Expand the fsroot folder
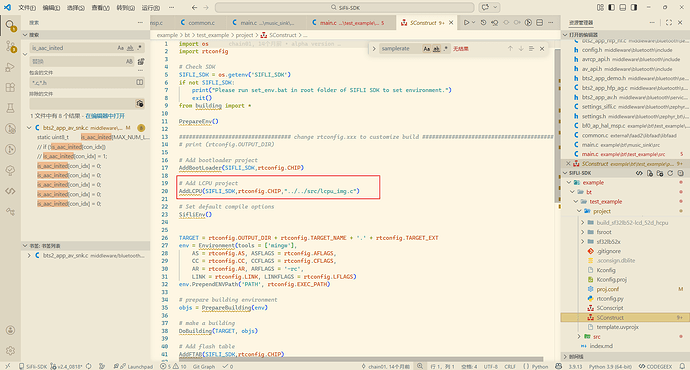The image size is (690, 370). click(x=583, y=232)
